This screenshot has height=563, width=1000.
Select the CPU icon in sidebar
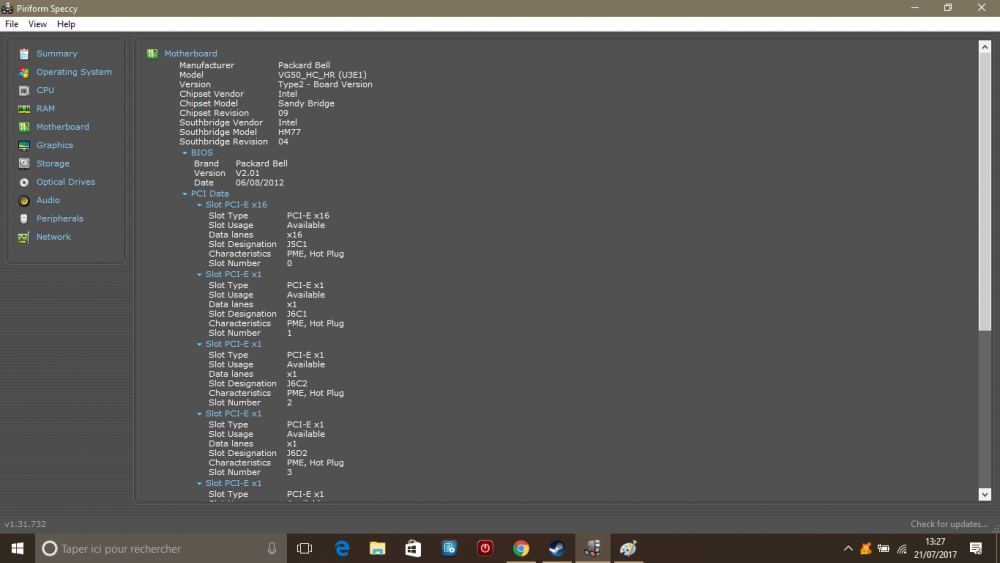coord(24,90)
